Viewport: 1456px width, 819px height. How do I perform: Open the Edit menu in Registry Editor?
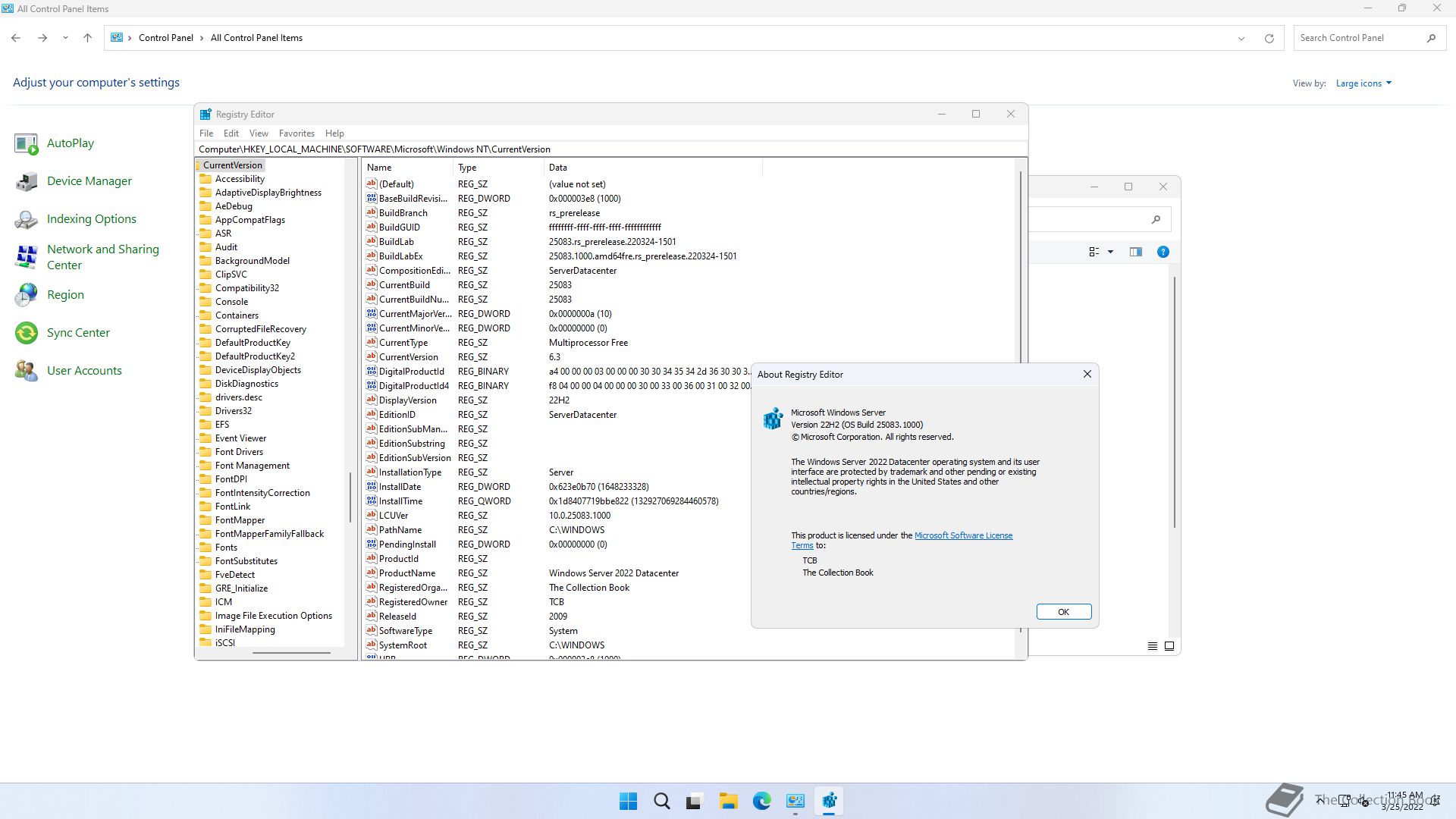click(231, 133)
